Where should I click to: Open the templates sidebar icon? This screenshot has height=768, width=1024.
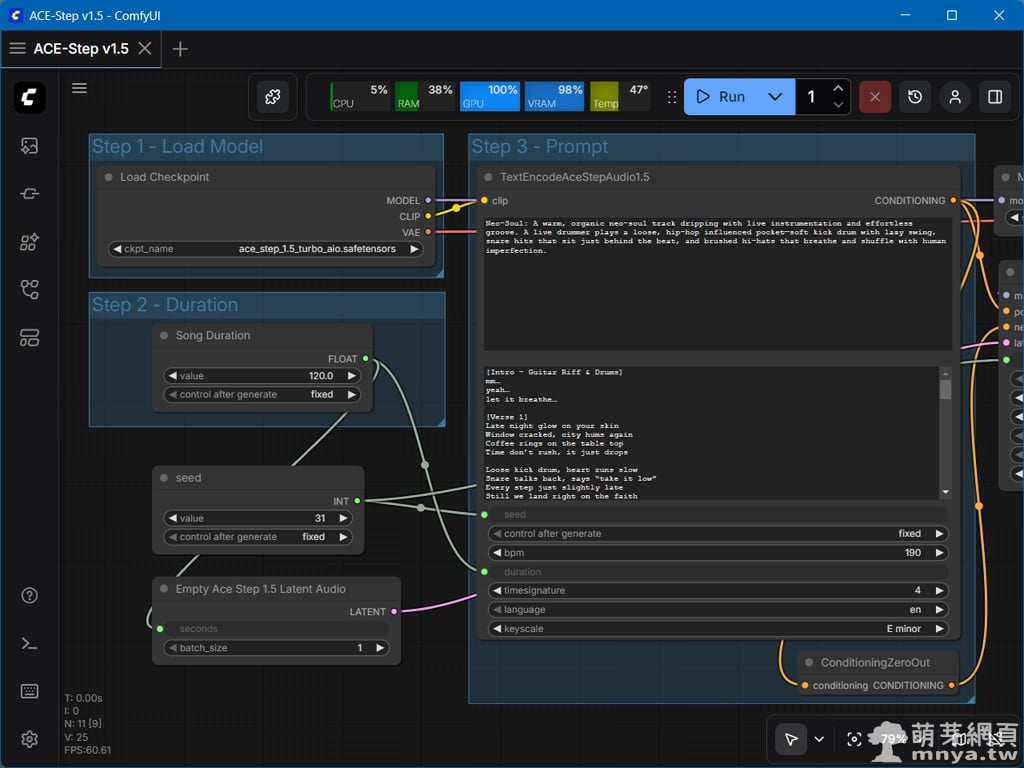[29, 338]
